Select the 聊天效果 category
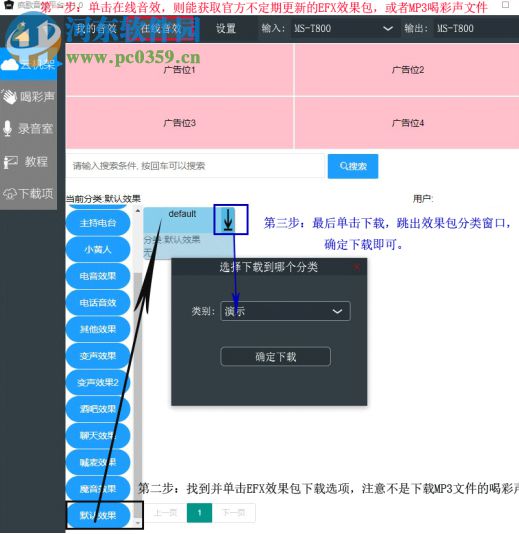 98,436
